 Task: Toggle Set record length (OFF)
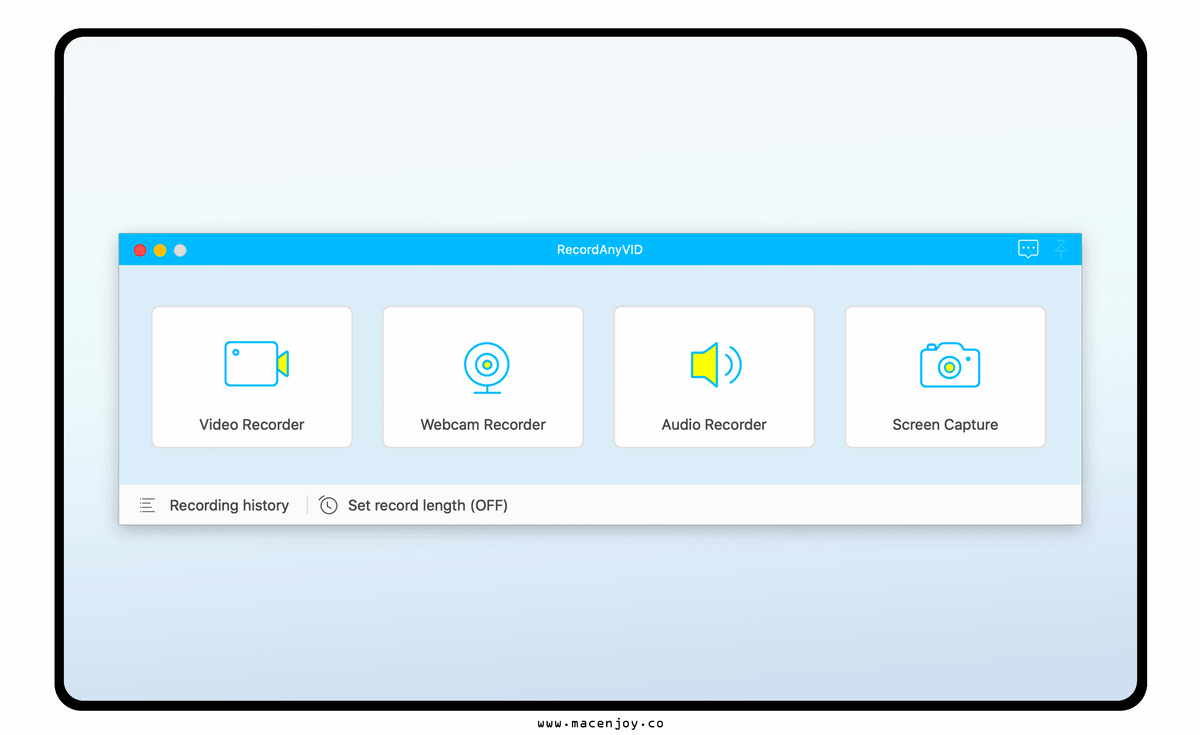(428, 506)
